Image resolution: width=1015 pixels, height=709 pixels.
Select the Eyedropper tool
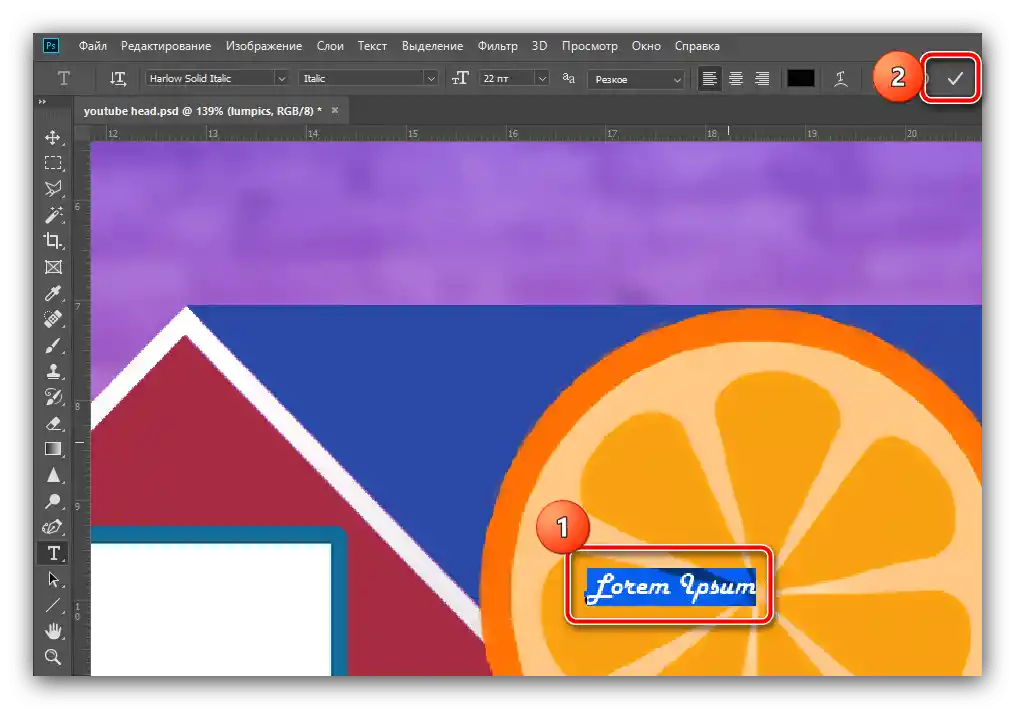click(x=53, y=293)
